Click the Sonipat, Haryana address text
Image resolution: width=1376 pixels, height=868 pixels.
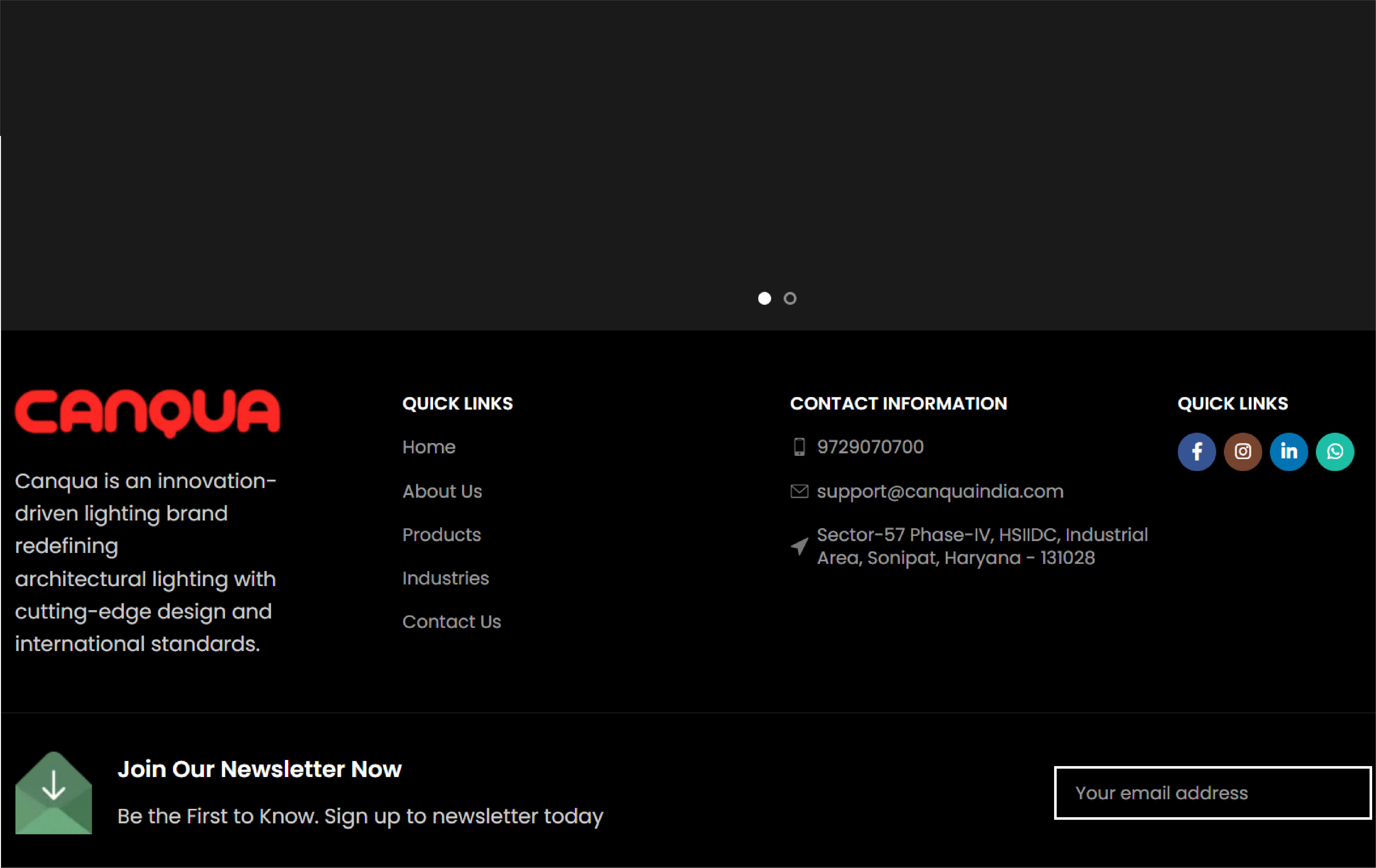955,558
